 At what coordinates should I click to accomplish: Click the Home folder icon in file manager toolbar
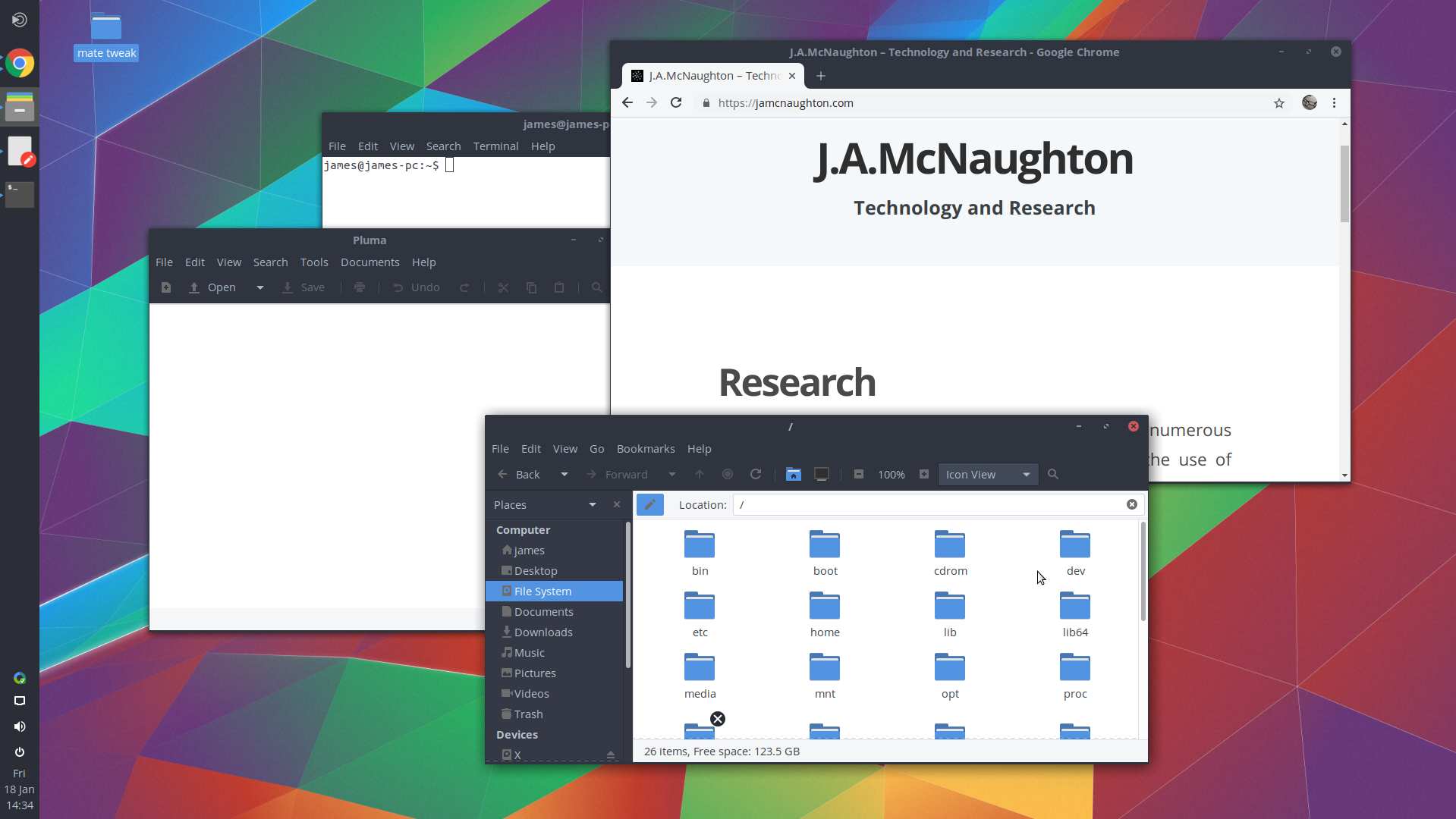(793, 474)
